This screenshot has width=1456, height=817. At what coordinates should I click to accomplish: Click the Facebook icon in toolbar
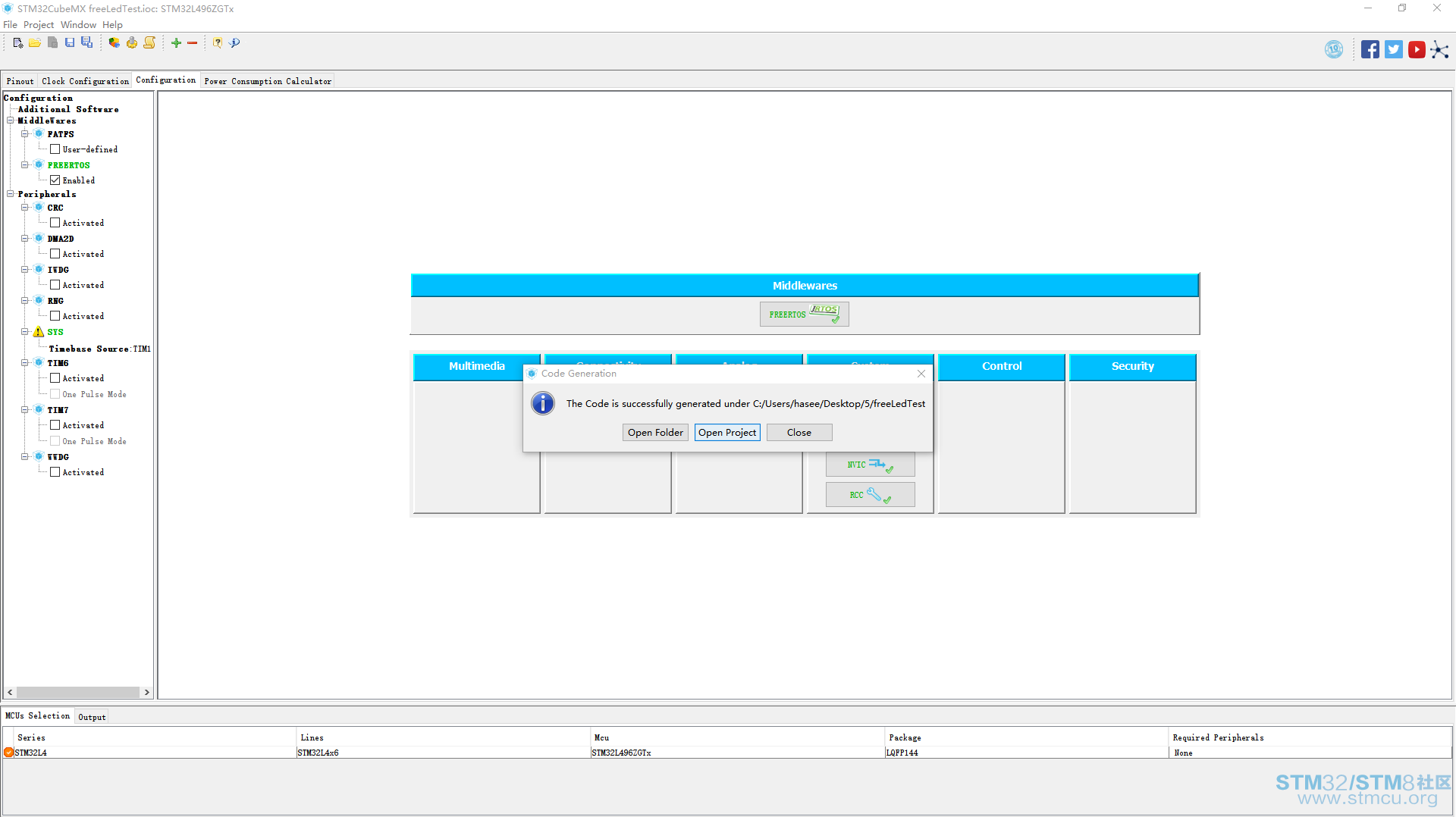[x=1370, y=50]
